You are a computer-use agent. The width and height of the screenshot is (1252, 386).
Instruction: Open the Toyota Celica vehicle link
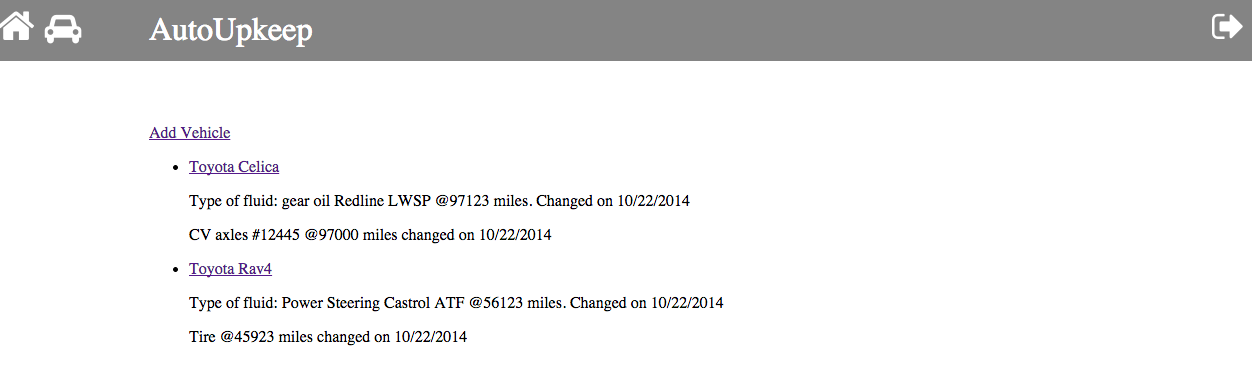click(234, 167)
